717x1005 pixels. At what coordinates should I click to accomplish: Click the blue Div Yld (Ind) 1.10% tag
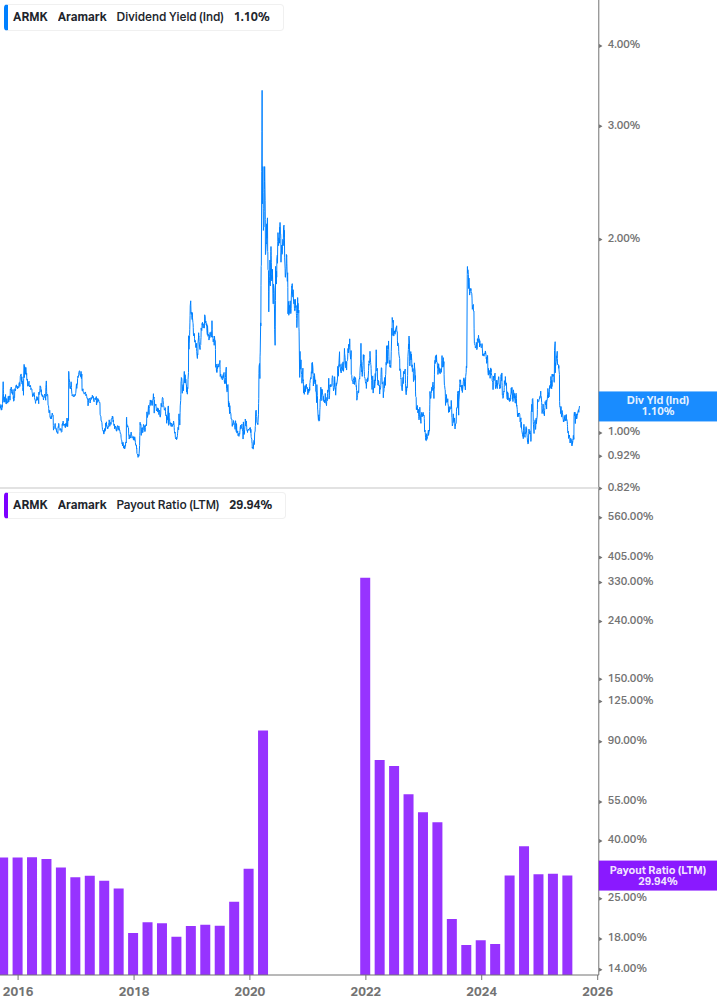657,406
